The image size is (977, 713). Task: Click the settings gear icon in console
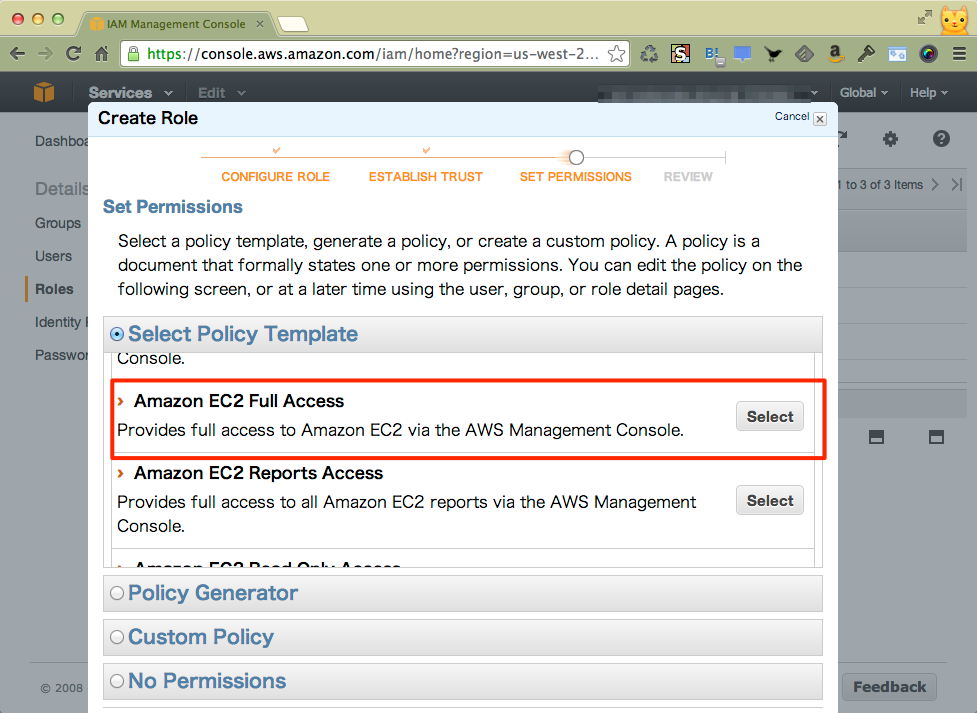(x=890, y=139)
